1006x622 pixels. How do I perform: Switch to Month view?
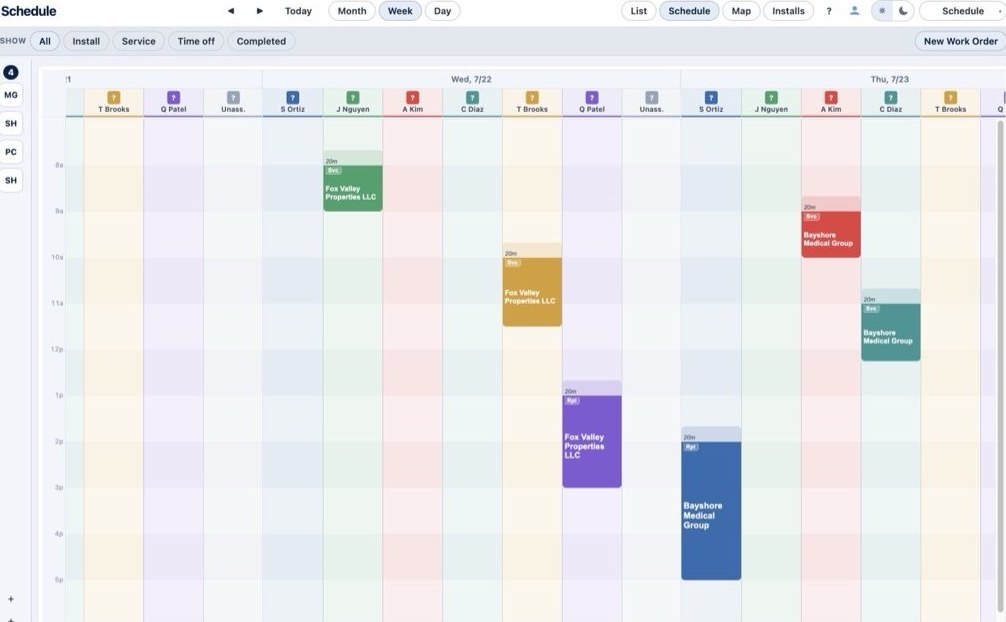(x=352, y=11)
